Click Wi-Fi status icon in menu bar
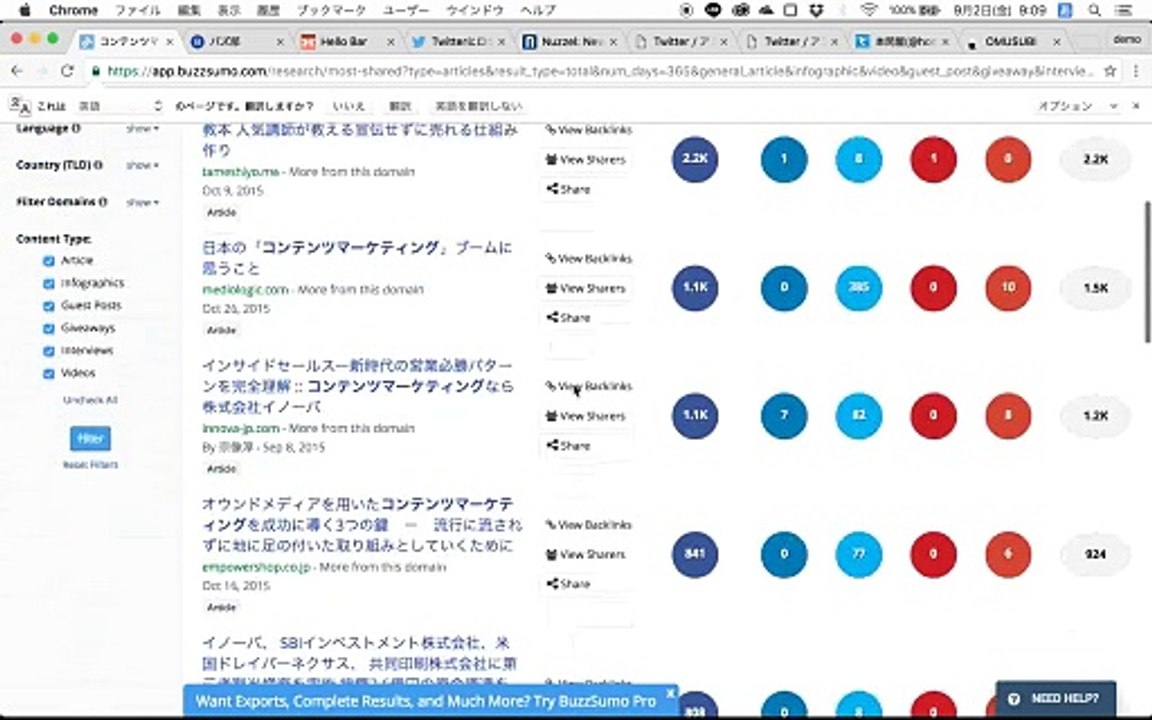Image resolution: width=1152 pixels, height=720 pixels. click(x=869, y=10)
